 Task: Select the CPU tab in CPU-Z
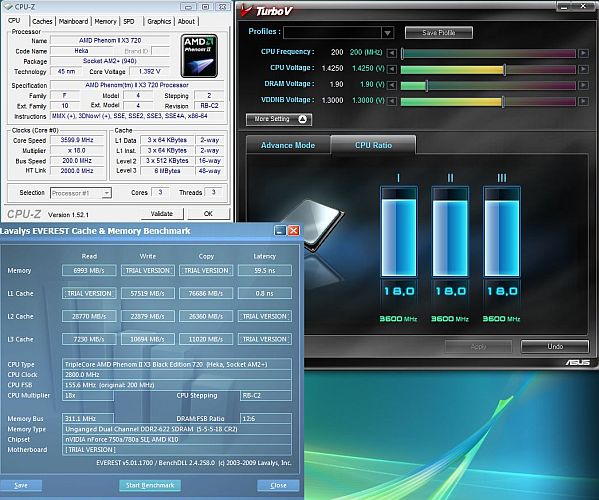(x=15, y=21)
